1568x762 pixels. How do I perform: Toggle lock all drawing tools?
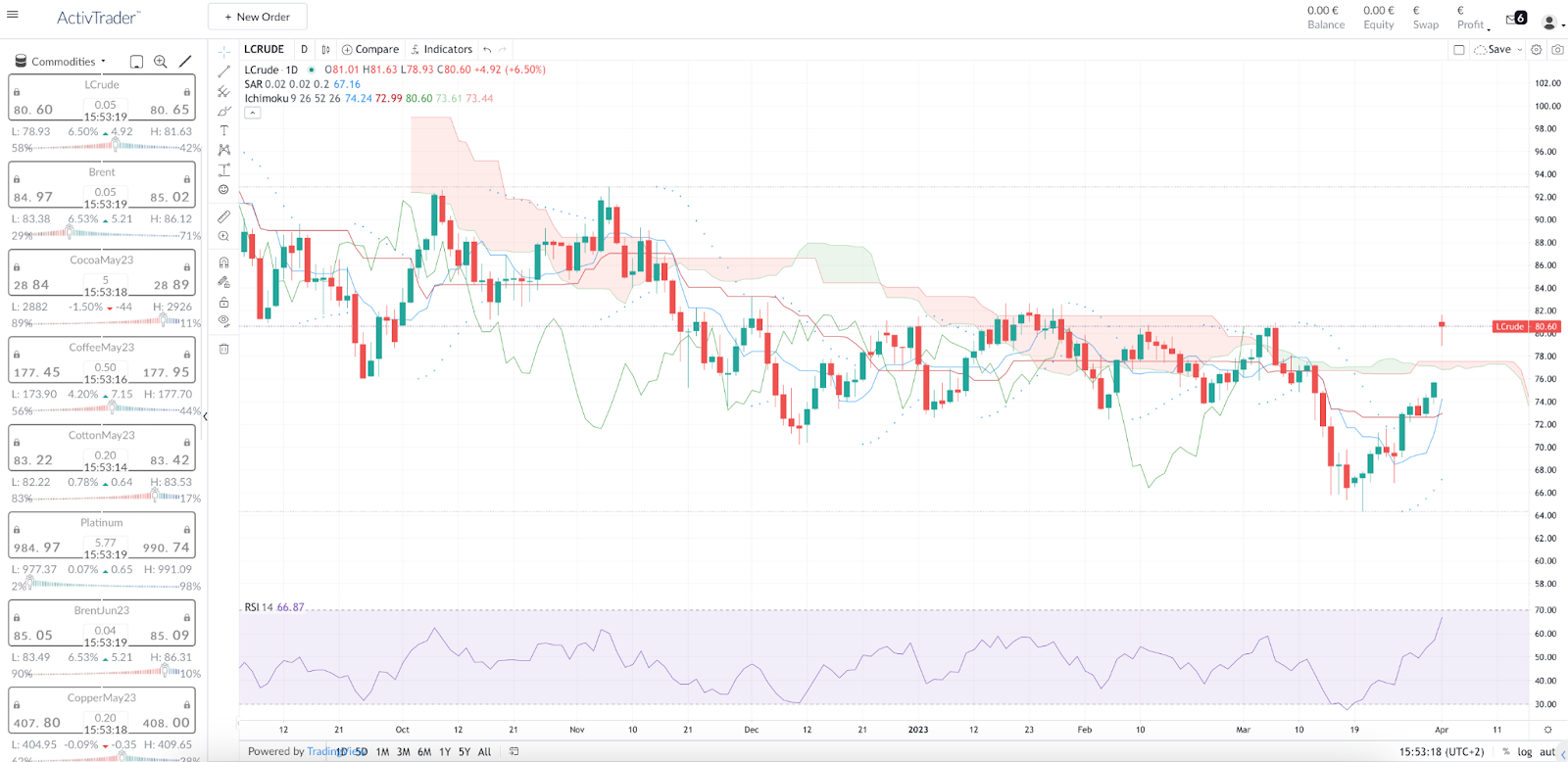(224, 302)
